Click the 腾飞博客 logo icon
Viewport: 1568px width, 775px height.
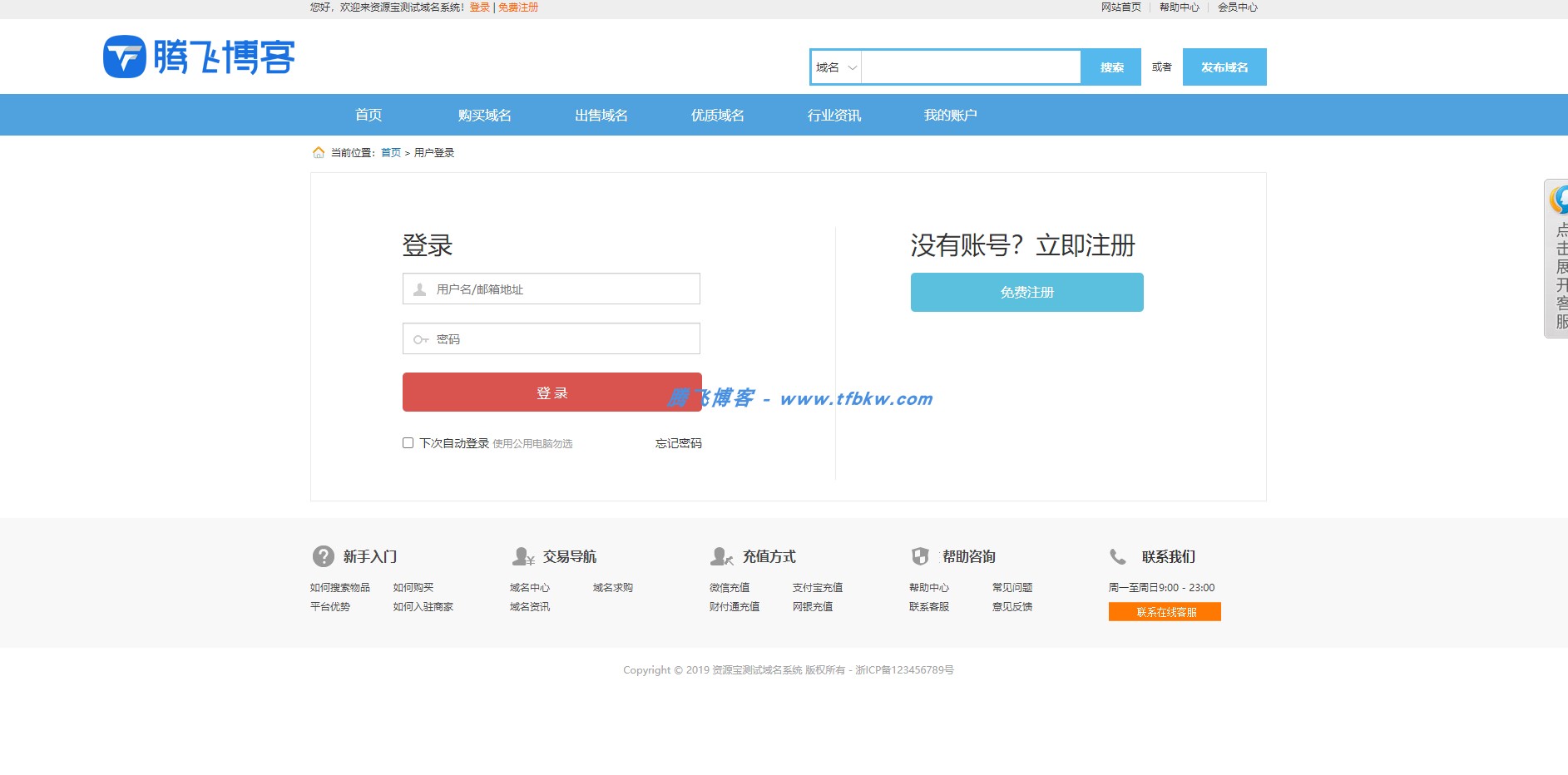[123, 57]
